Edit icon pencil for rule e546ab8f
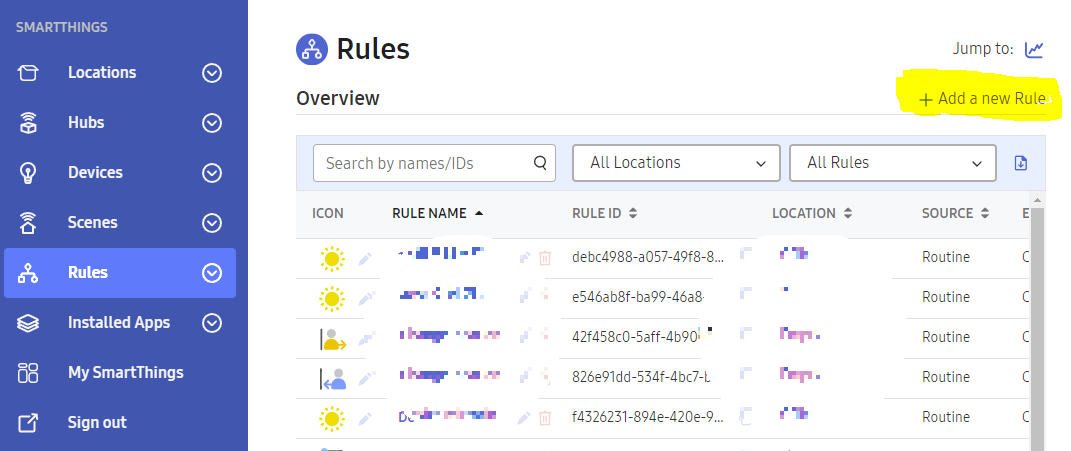1071x451 pixels. [x=365, y=298]
